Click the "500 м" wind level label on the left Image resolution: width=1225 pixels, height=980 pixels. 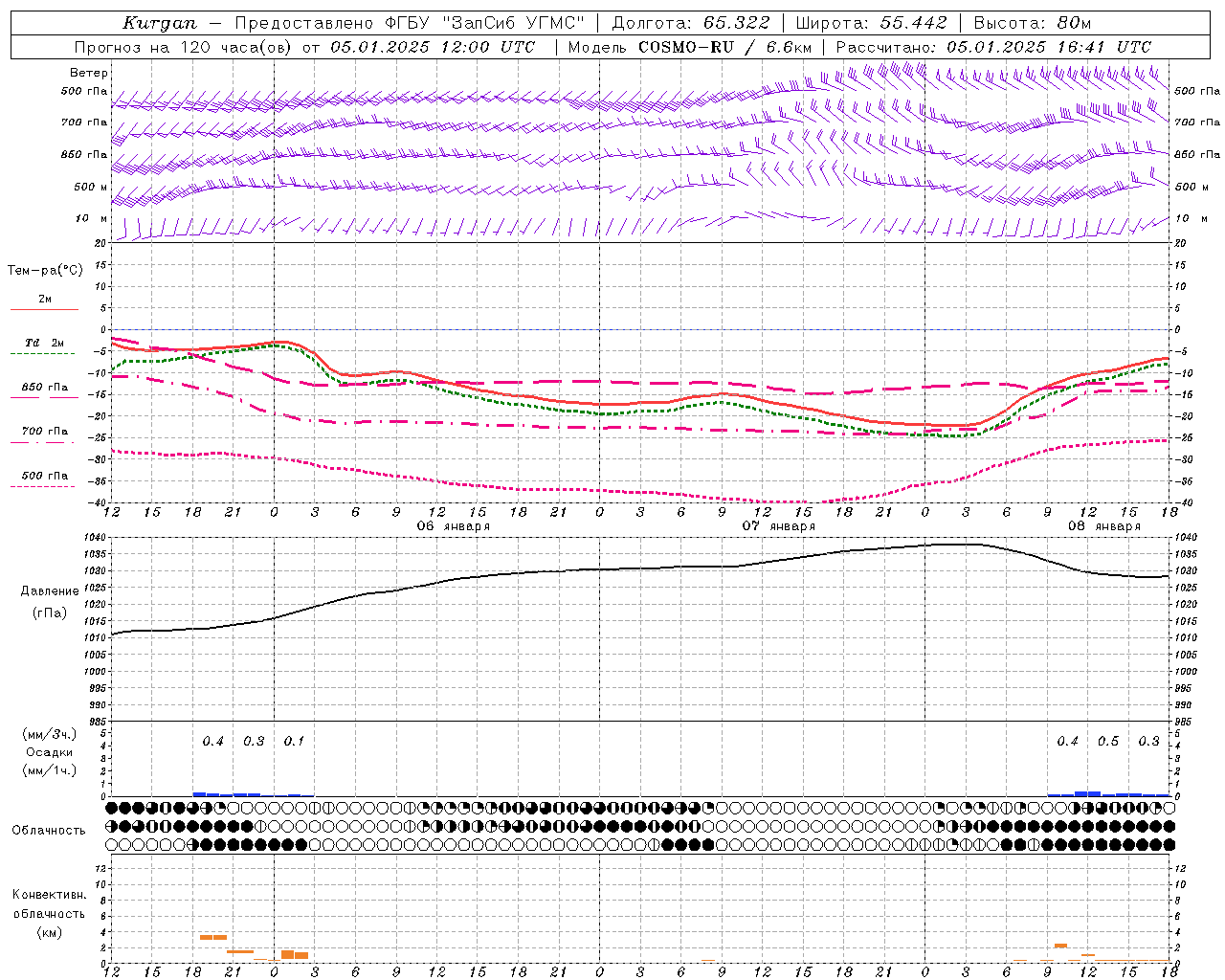pos(91,187)
